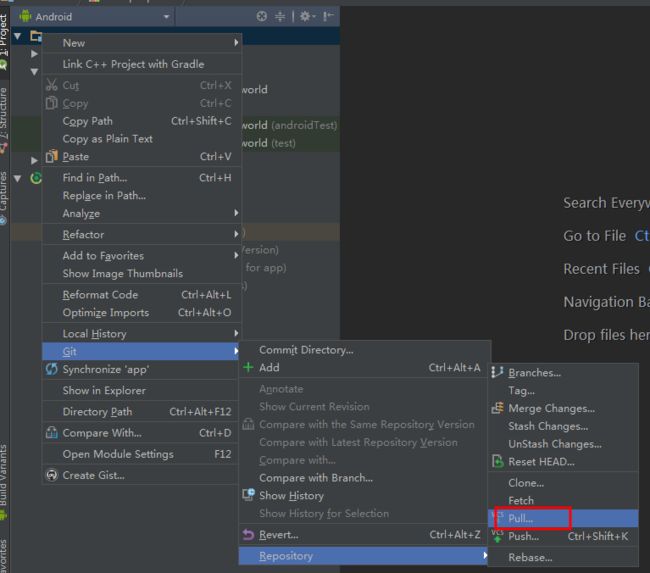Image resolution: width=650 pixels, height=573 pixels.
Task: Click the Compare With… icon
Action: click(x=51, y=432)
